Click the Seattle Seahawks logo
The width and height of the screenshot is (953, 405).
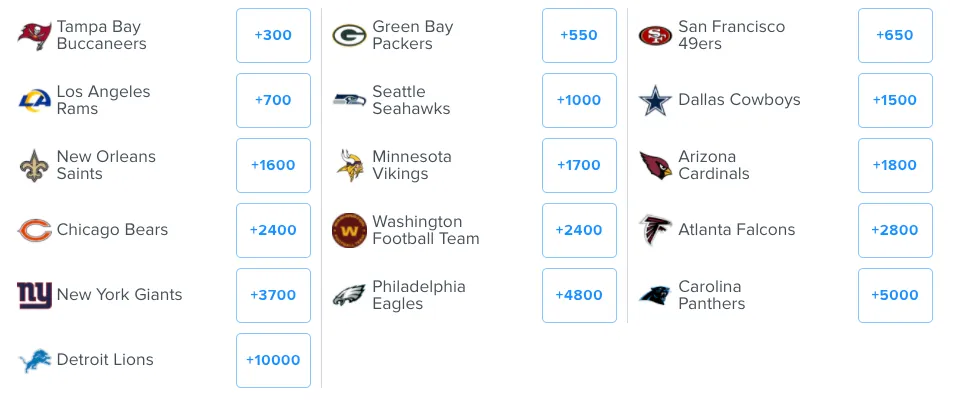click(349, 100)
